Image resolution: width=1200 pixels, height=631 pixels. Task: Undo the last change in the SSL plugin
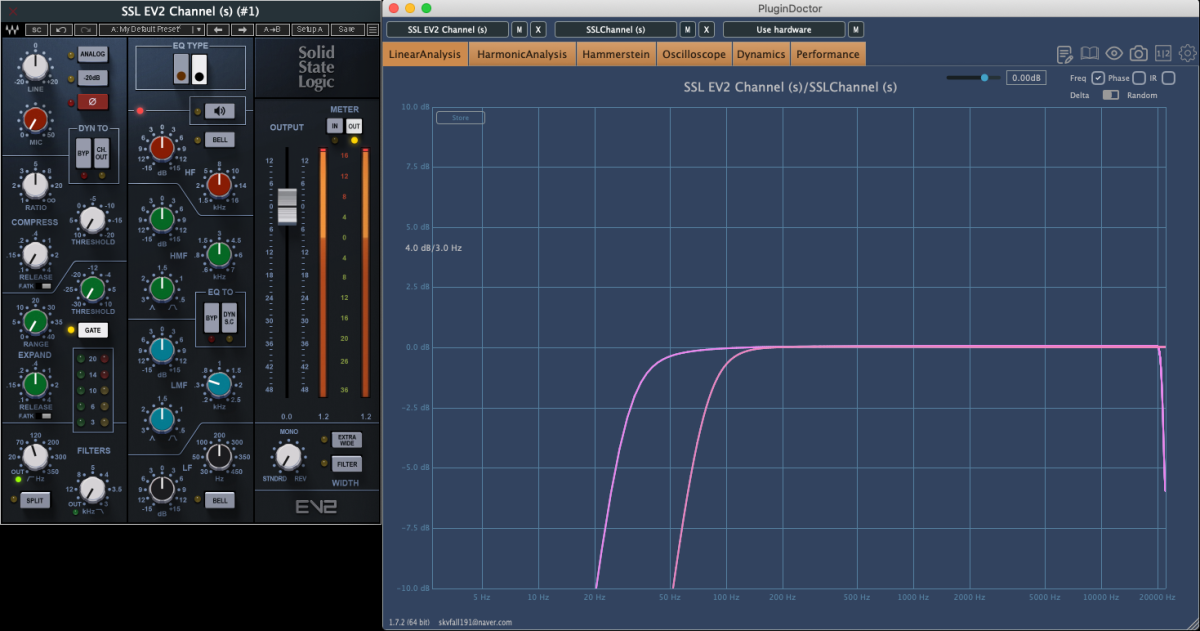(x=61, y=30)
